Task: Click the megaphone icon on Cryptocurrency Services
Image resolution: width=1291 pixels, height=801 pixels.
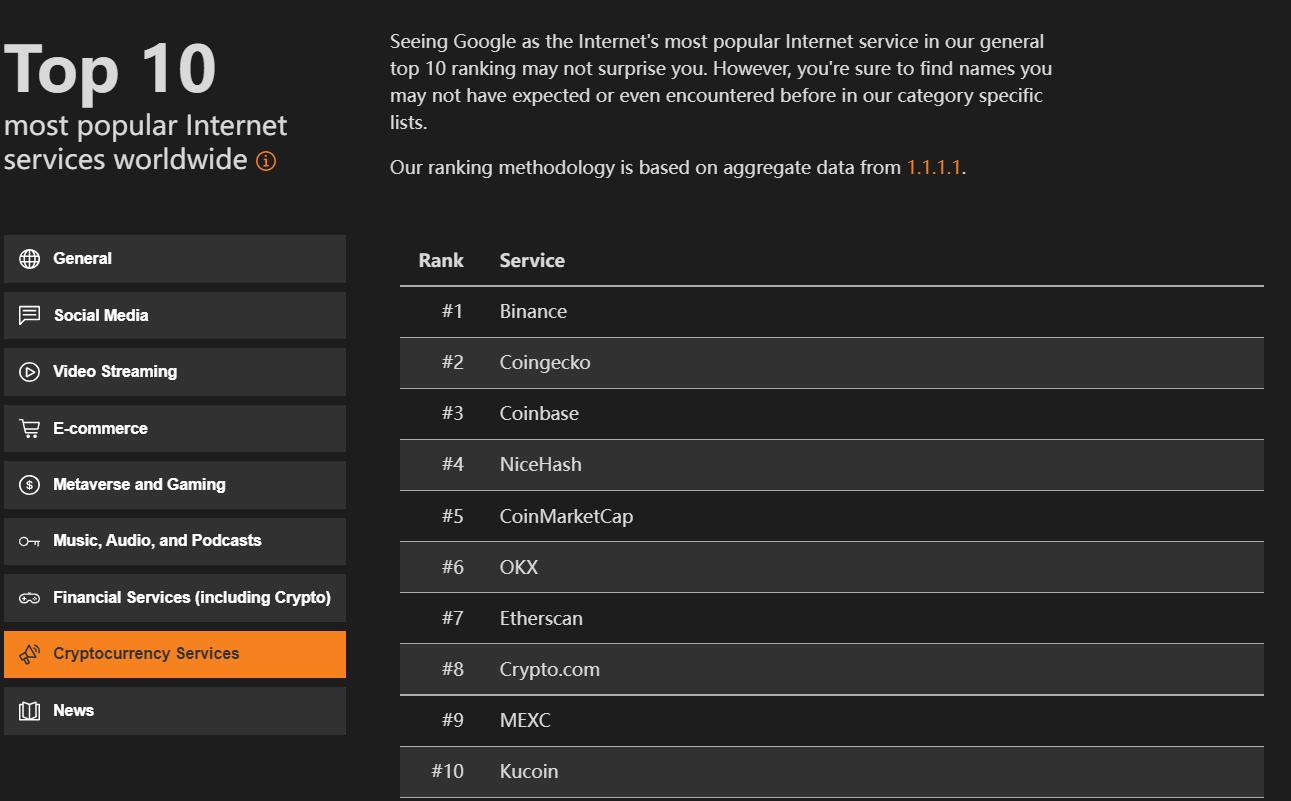Action: pyautogui.click(x=30, y=654)
